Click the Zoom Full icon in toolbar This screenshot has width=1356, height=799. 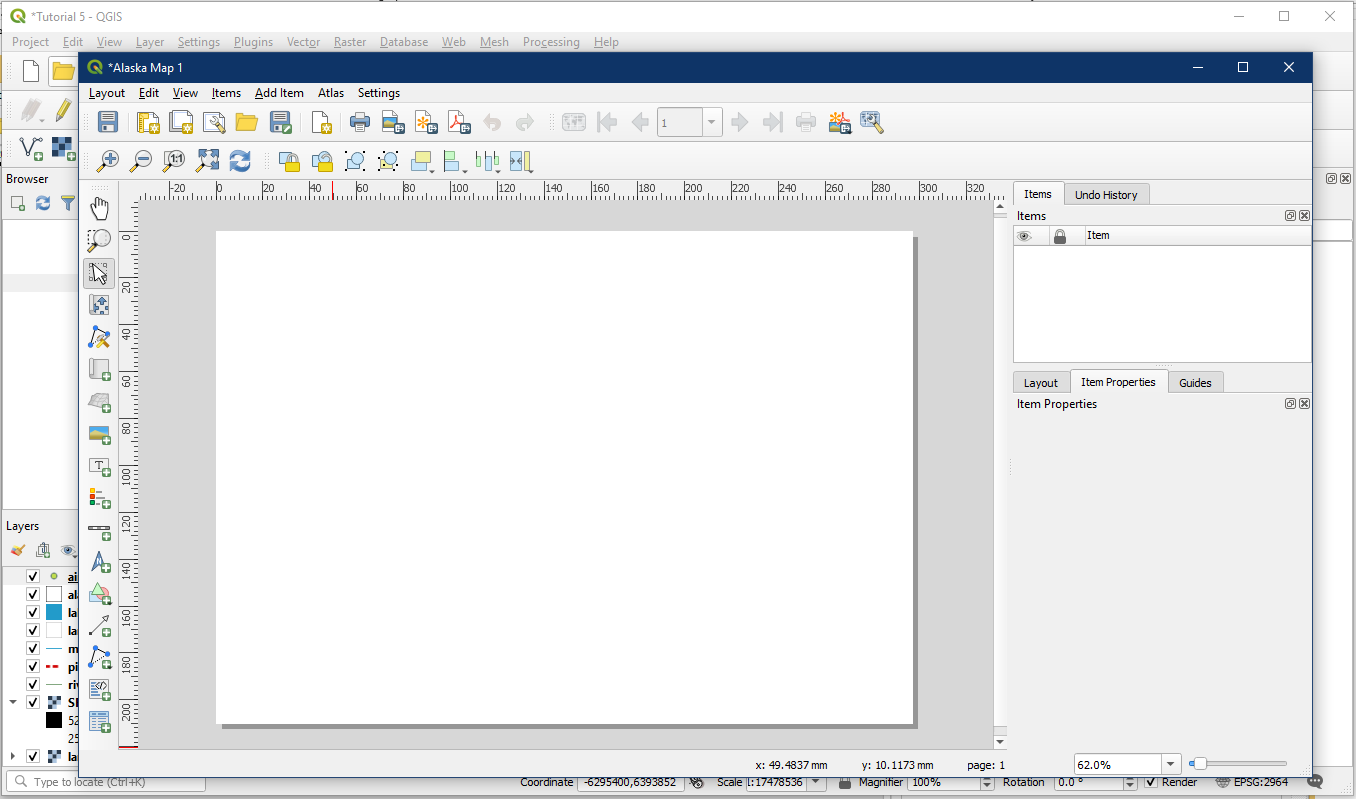click(x=207, y=160)
